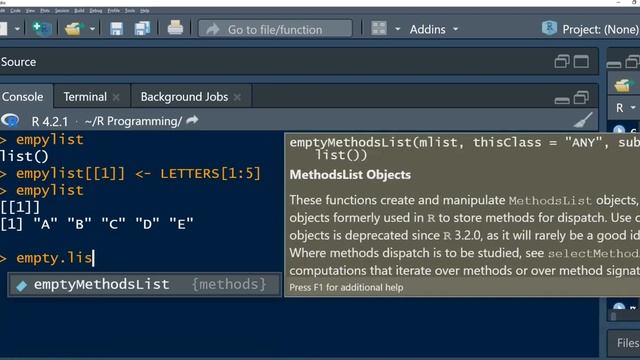Image resolution: width=640 pixels, height=360 pixels.
Task: Open the panes layout dropdown arrow
Action: point(397,29)
